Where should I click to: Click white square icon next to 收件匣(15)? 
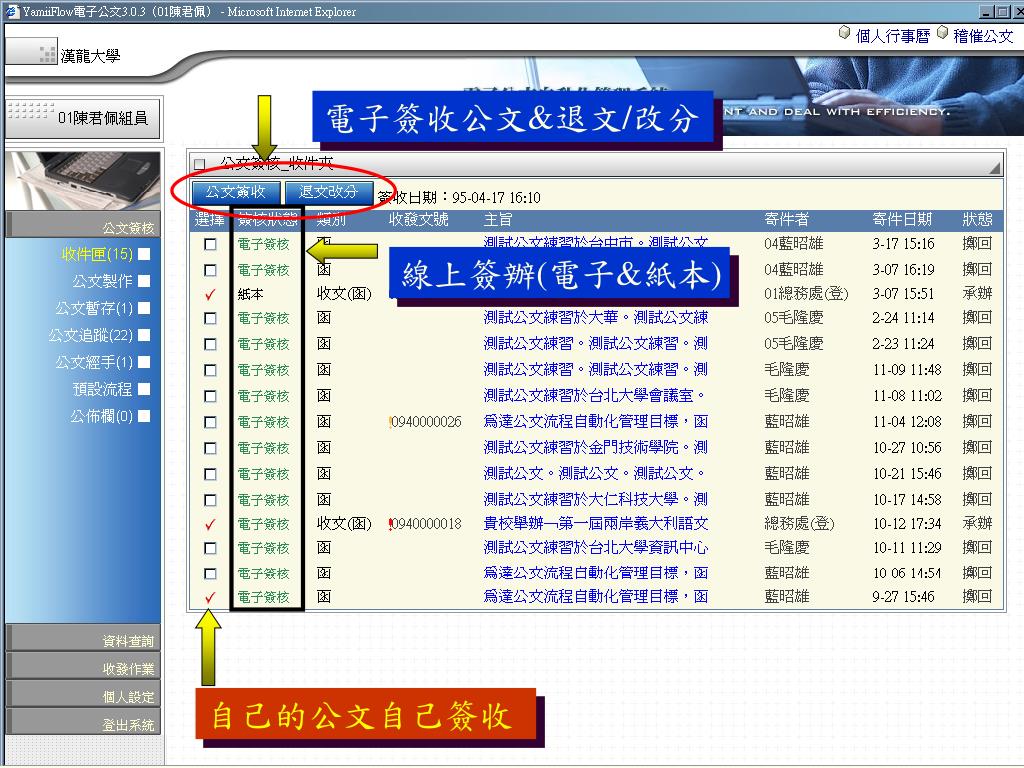click(144, 253)
